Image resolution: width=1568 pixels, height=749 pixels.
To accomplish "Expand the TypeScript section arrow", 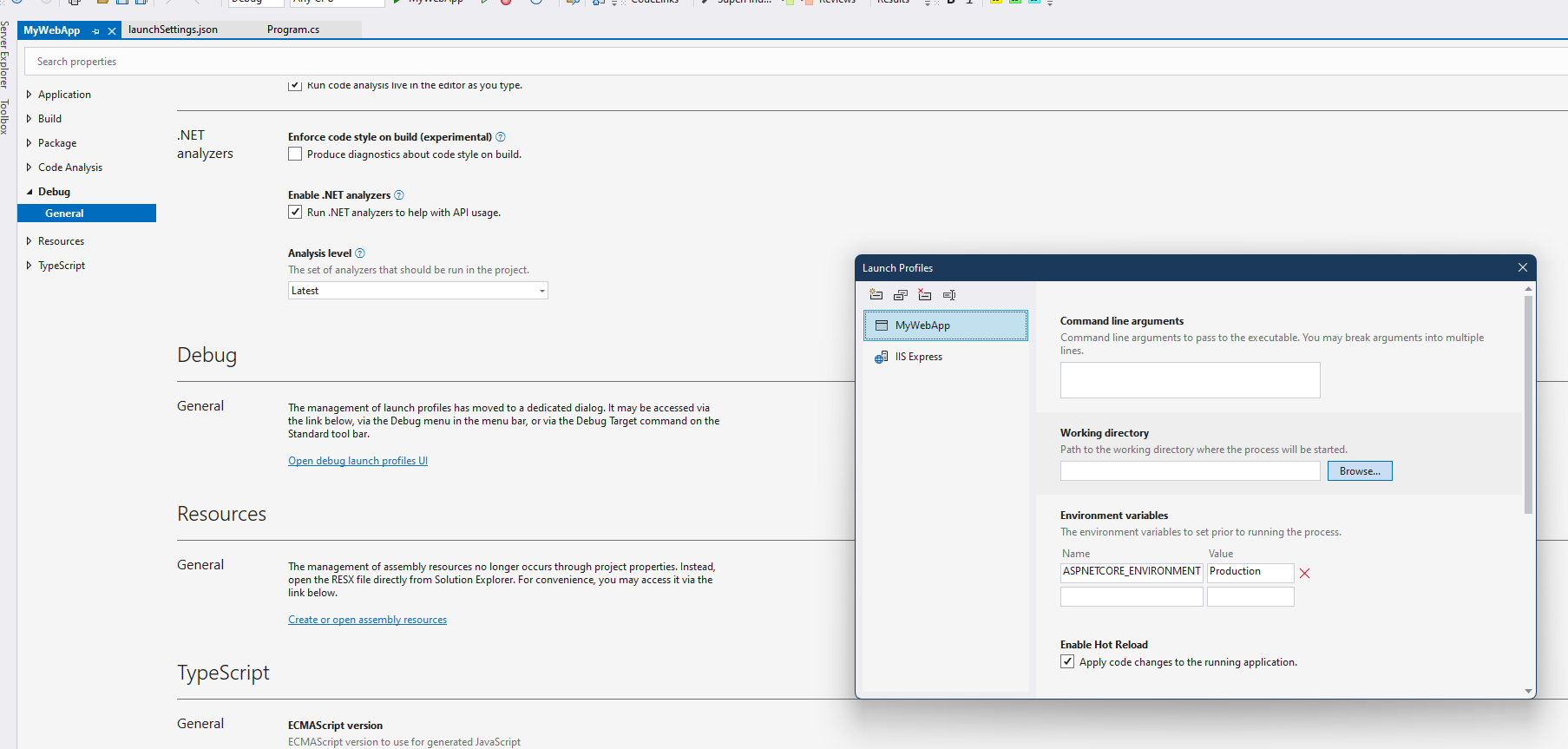I will coord(29,266).
